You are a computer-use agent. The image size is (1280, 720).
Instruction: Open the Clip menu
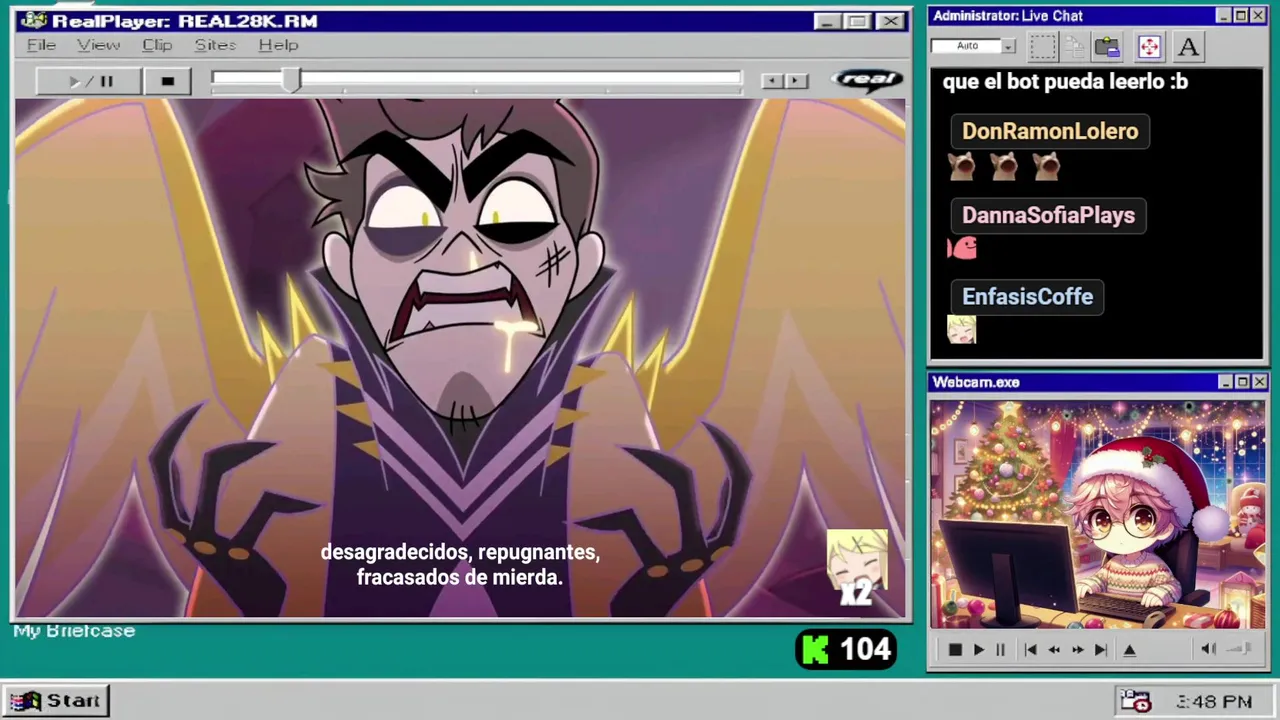coord(157,45)
